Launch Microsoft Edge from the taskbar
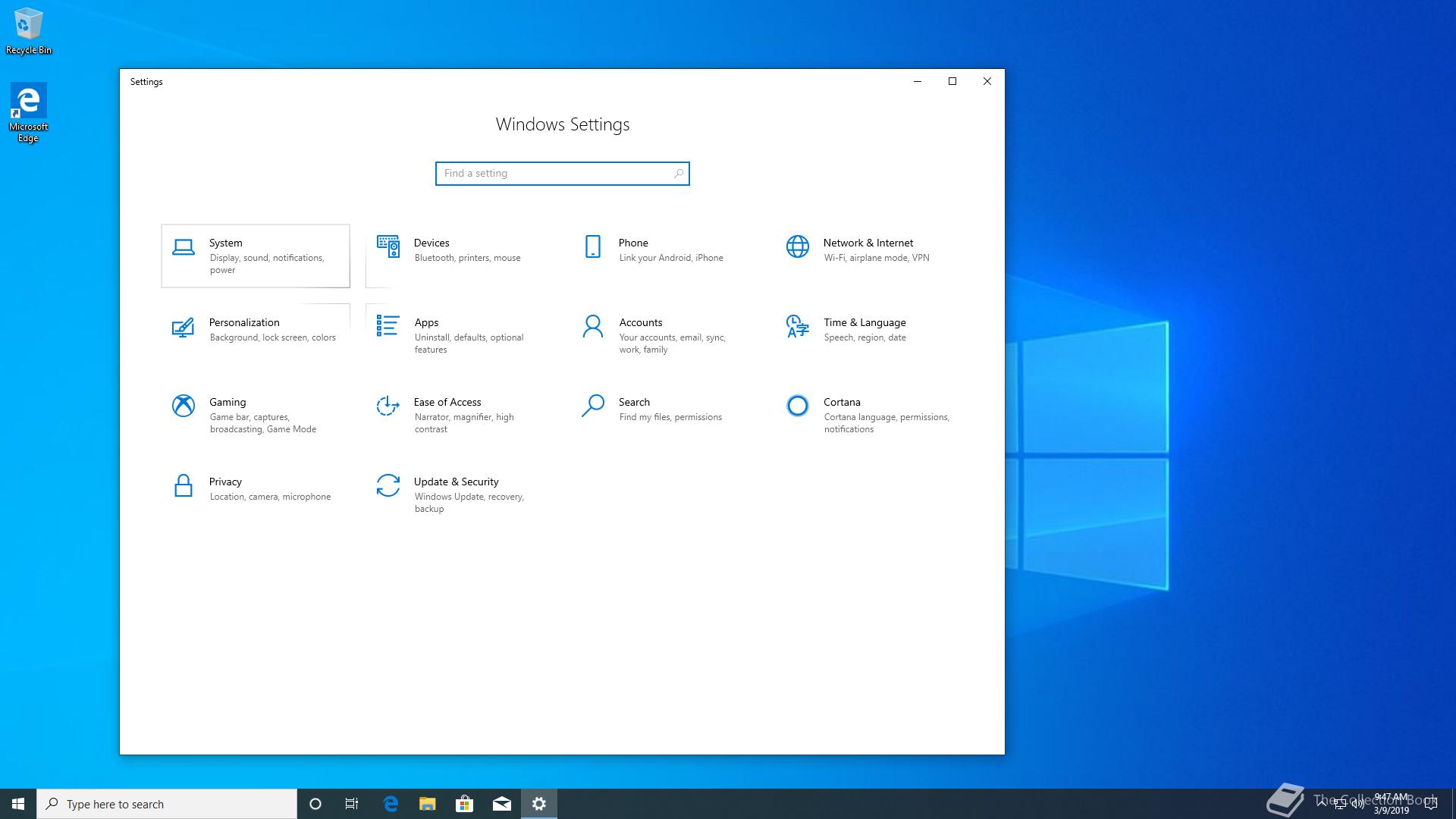The height and width of the screenshot is (819, 1456). (391, 804)
